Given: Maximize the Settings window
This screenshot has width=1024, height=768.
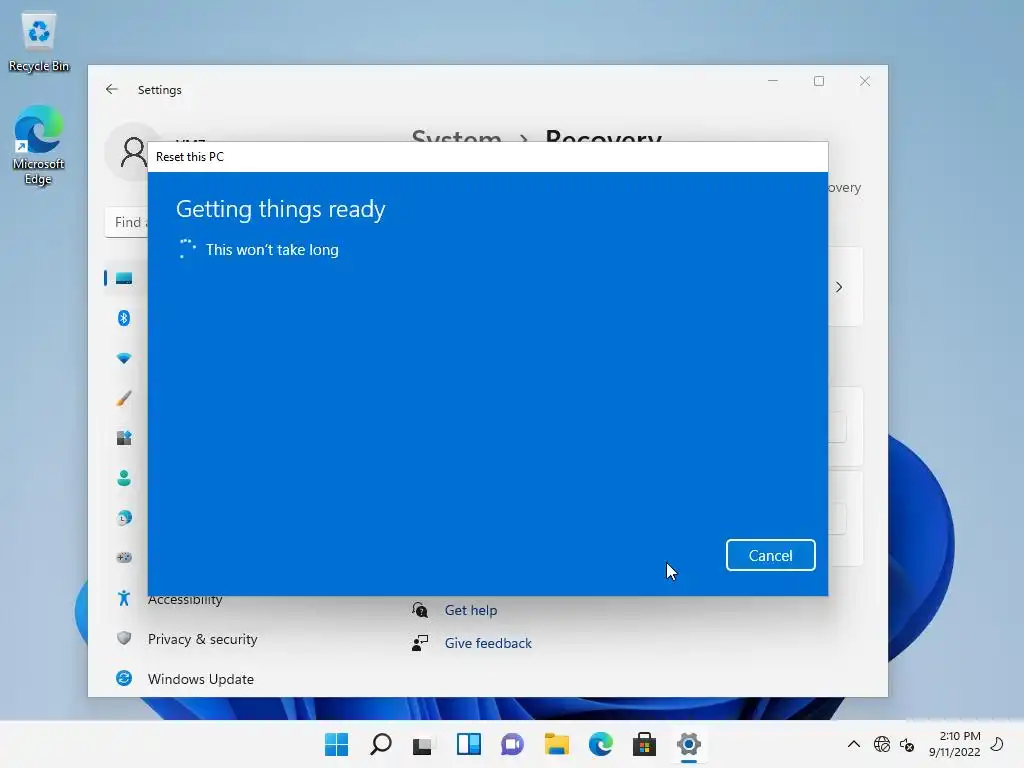Looking at the screenshot, I should (819, 81).
